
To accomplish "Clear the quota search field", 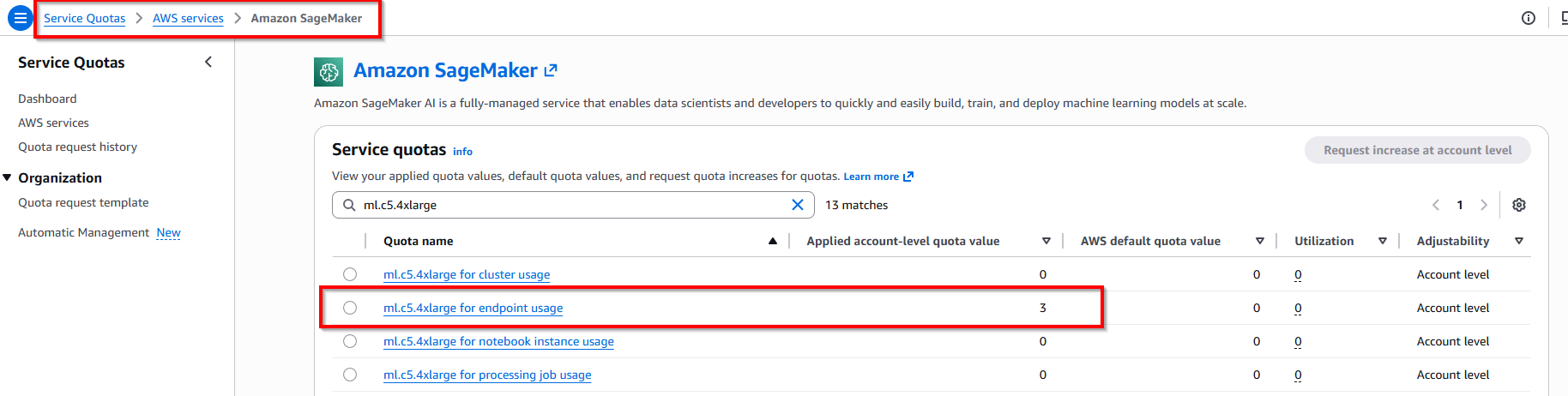I will pos(797,205).
